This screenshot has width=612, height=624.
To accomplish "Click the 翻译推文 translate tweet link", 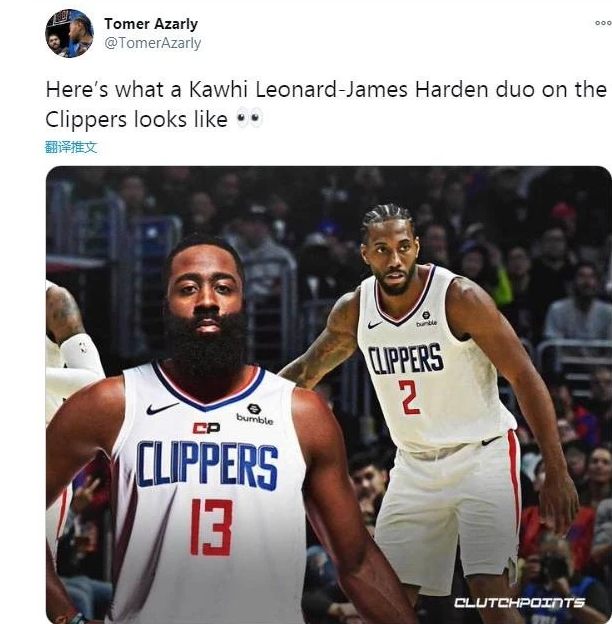I will (71, 147).
